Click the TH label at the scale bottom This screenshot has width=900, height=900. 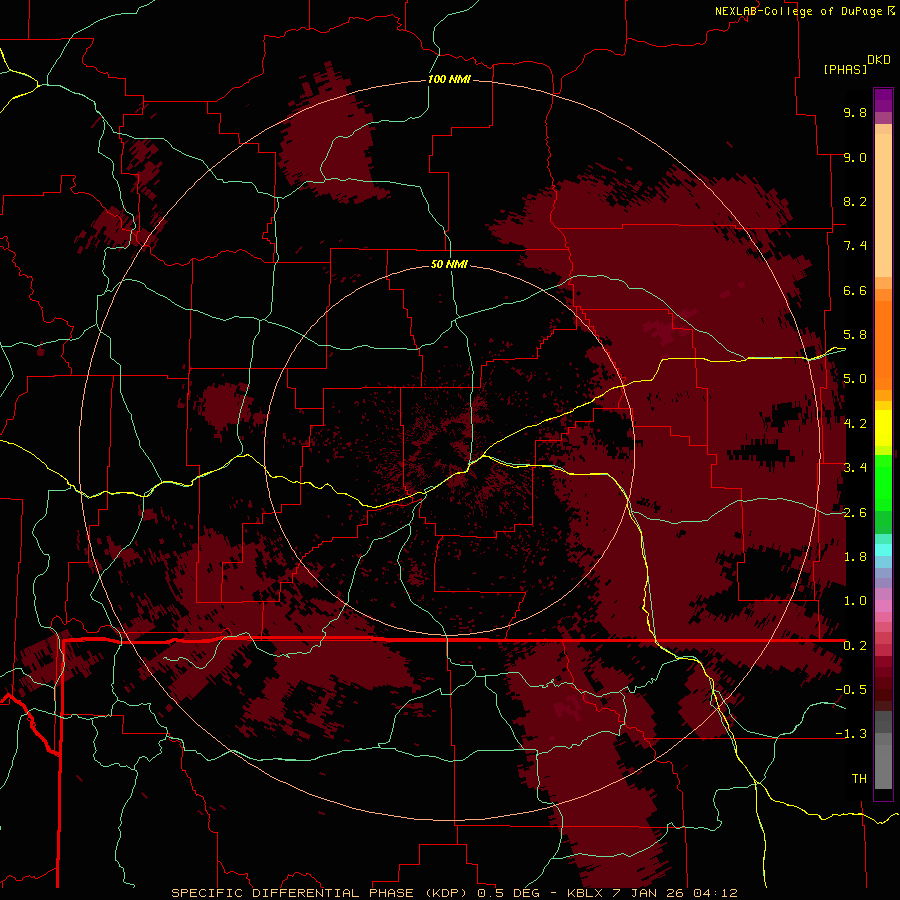click(x=859, y=779)
